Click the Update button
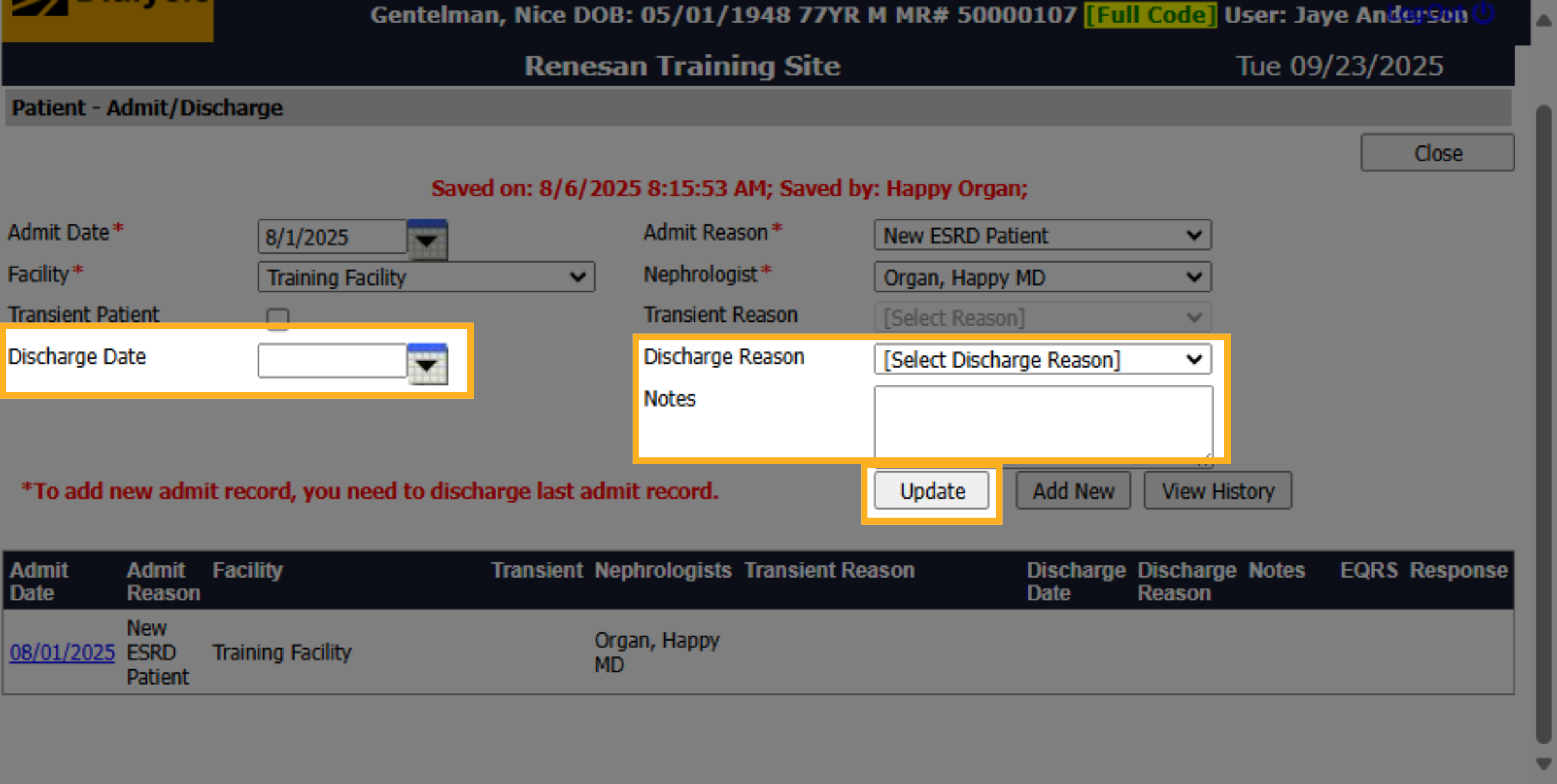Screen dimensions: 1557x784 coord(932,491)
